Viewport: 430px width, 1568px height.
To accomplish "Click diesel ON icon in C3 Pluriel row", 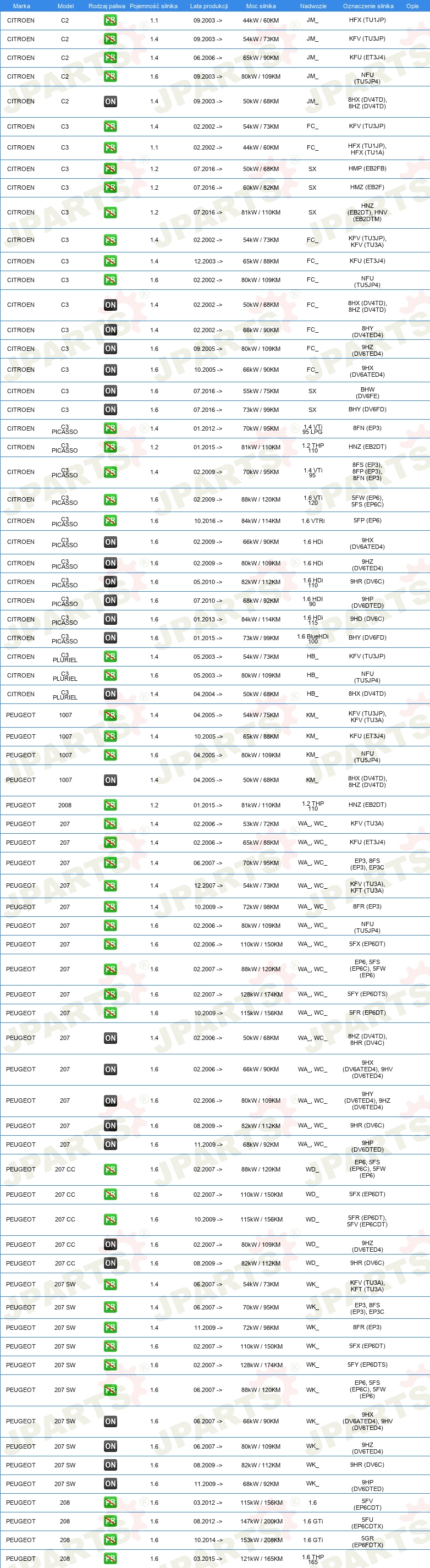I will coord(110,694).
